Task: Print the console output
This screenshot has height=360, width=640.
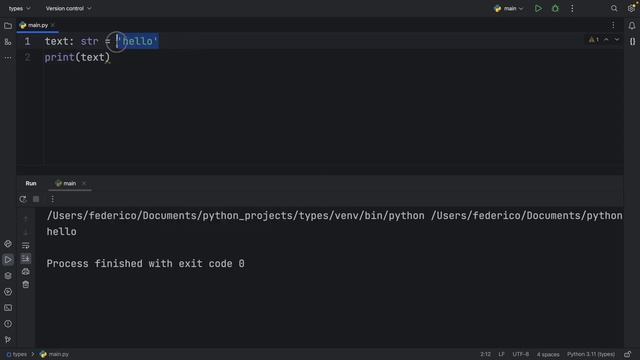Action: coord(26,271)
